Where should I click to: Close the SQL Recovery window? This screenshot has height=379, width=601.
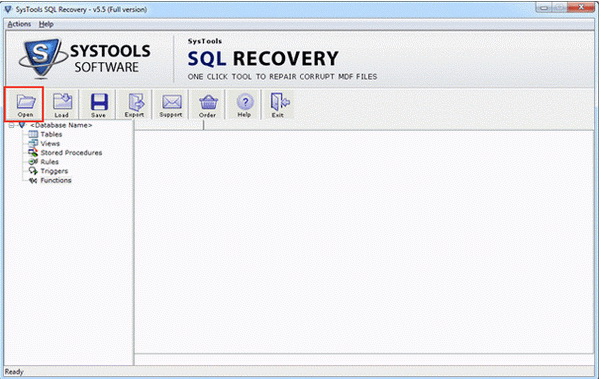point(581,7)
